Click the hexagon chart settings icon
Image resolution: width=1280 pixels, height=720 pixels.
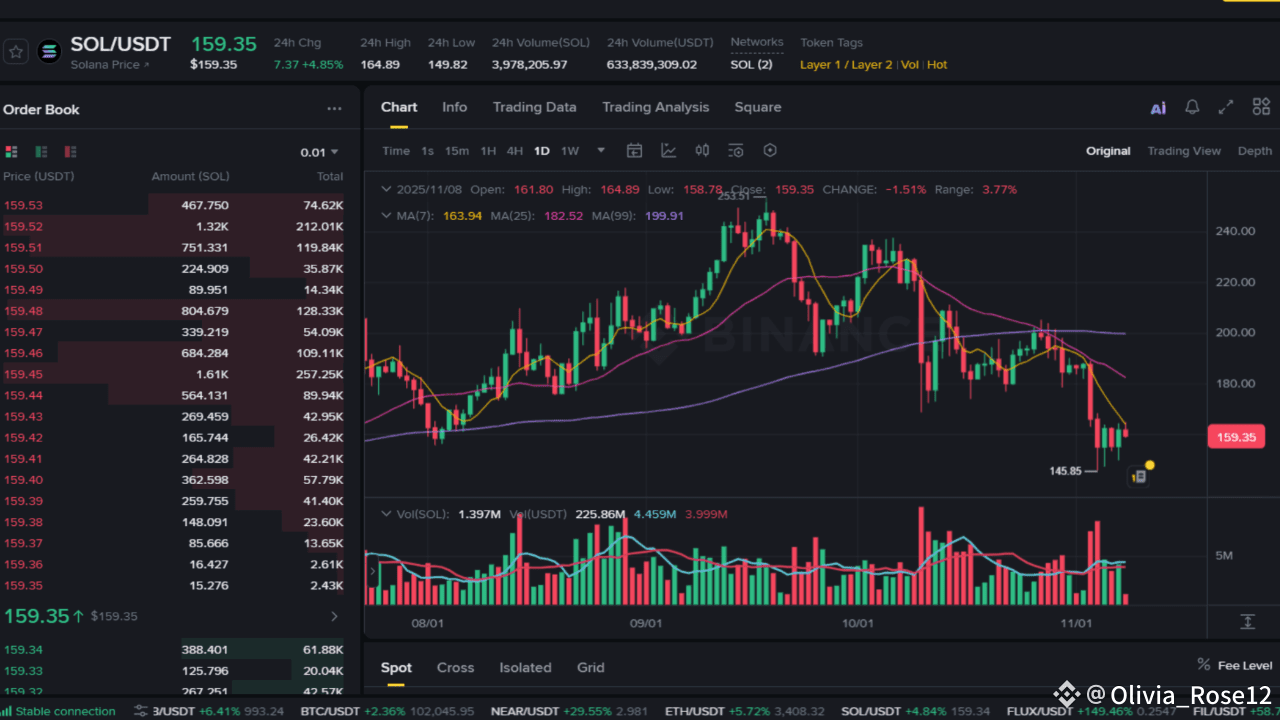coord(770,151)
